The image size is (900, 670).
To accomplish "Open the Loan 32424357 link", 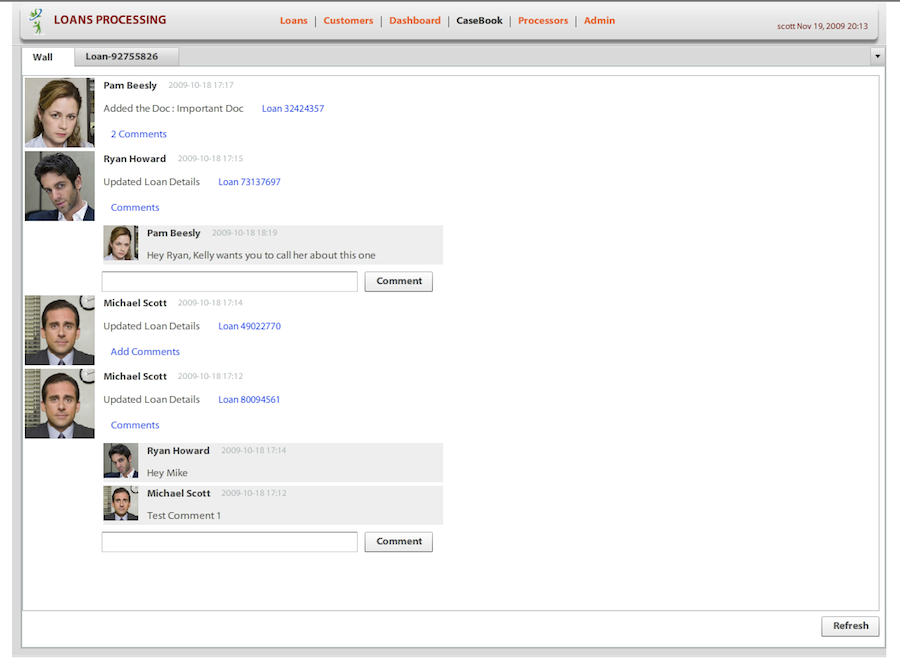I will [293, 109].
